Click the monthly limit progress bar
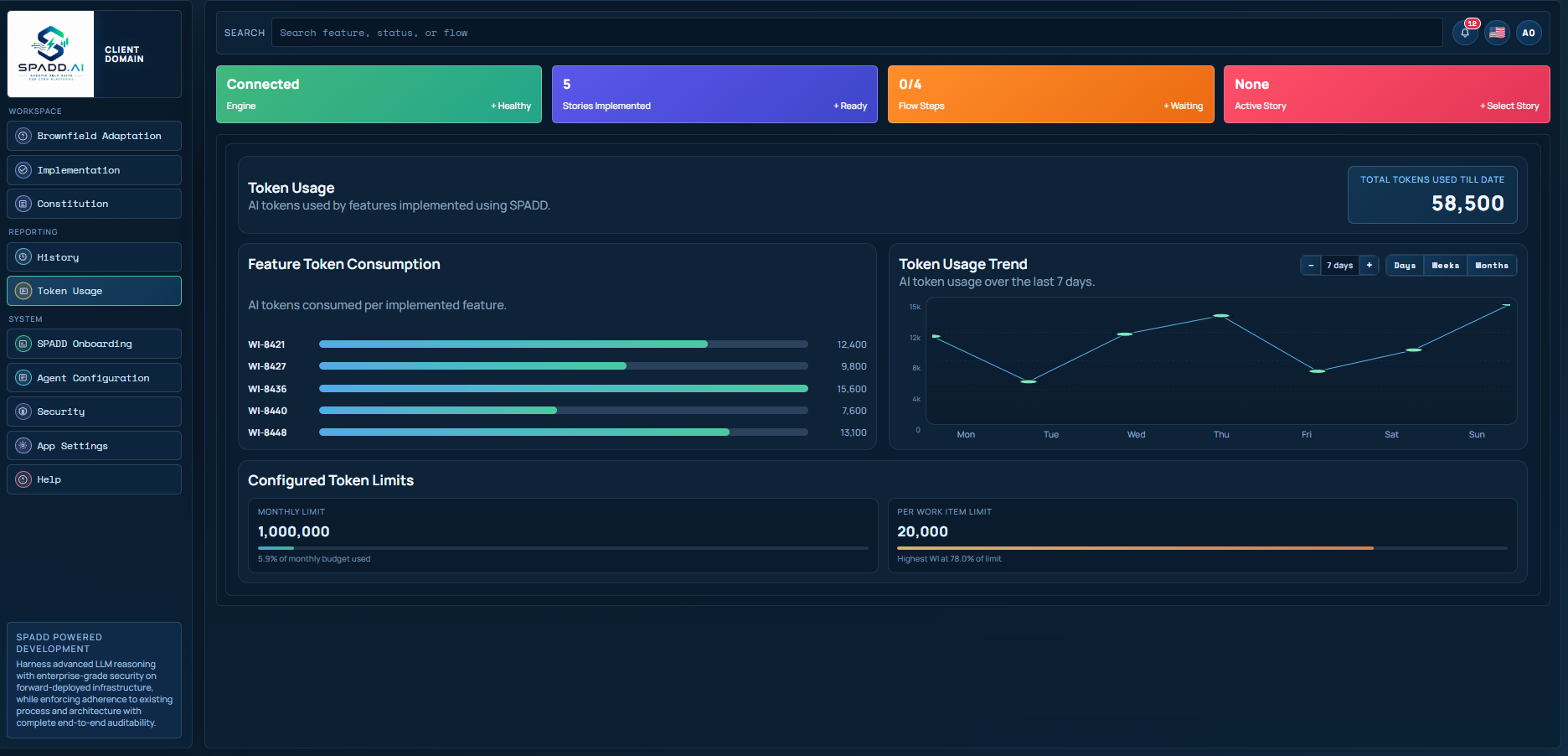 coord(563,548)
